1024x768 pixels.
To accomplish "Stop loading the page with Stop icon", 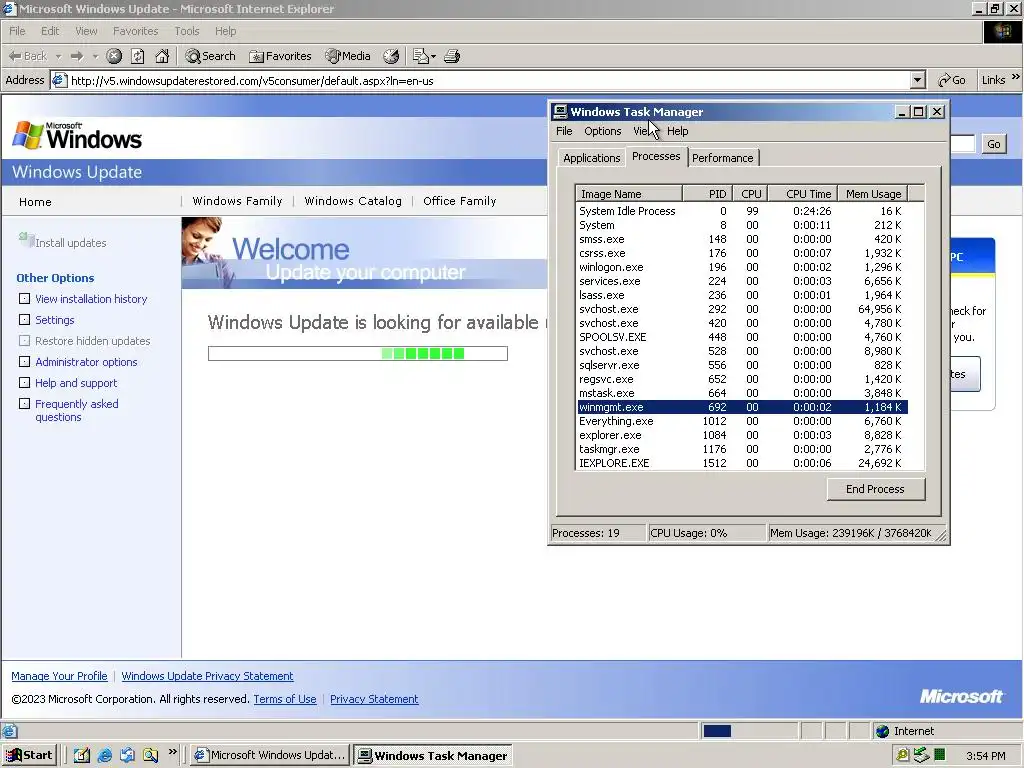I will [x=114, y=56].
